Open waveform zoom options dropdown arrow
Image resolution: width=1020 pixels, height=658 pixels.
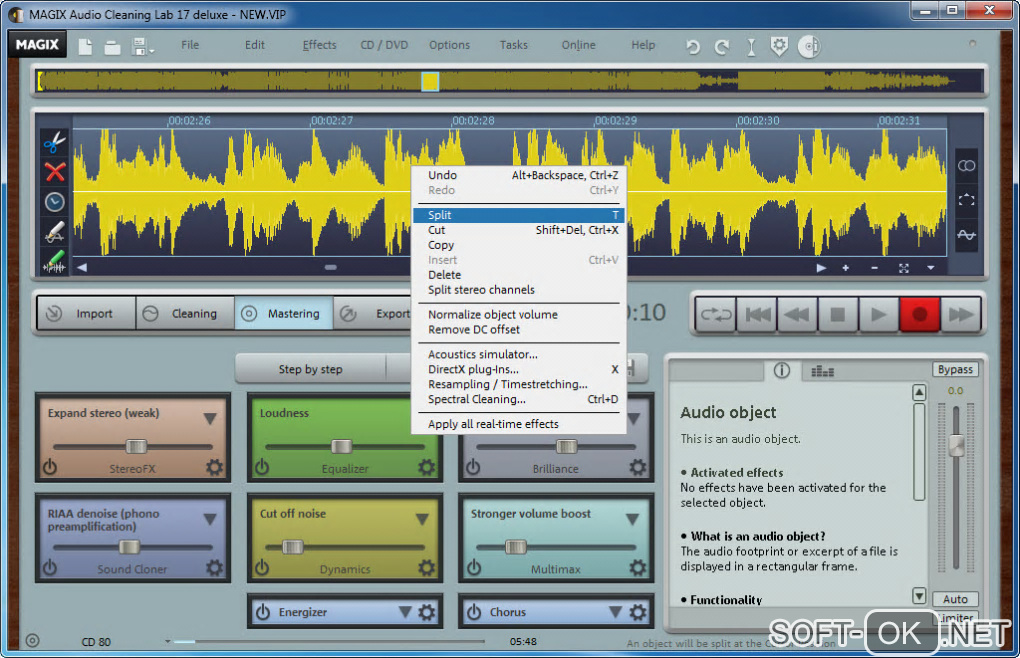931,268
